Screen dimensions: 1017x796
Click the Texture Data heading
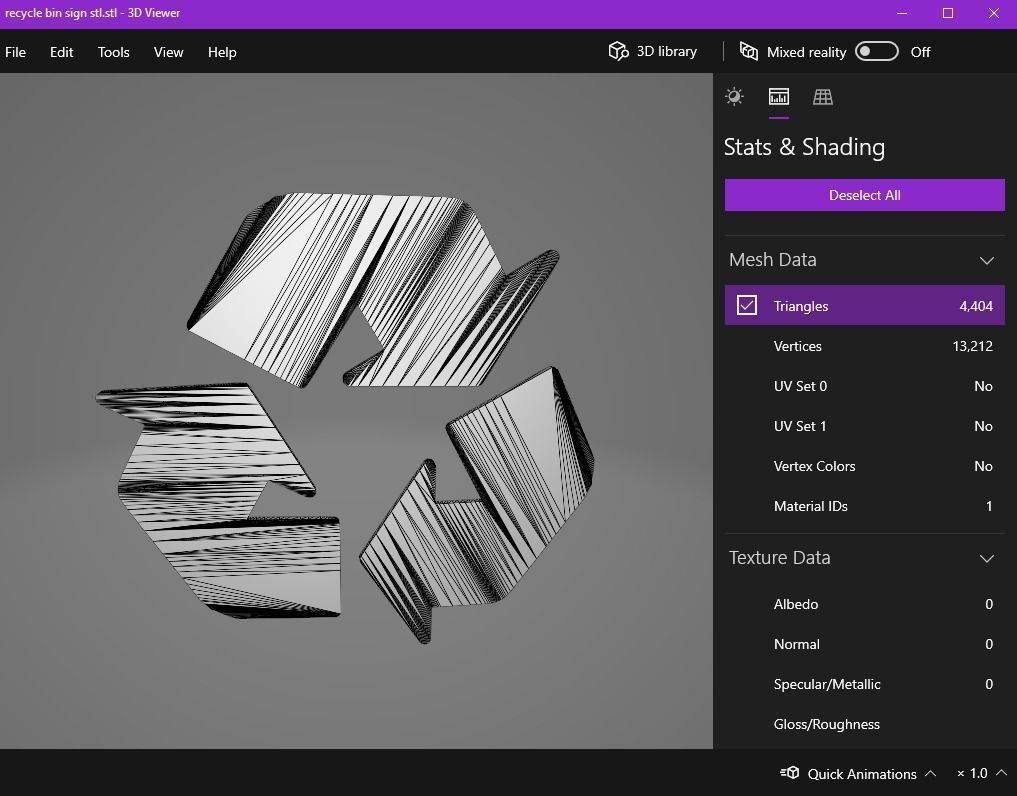click(x=780, y=557)
